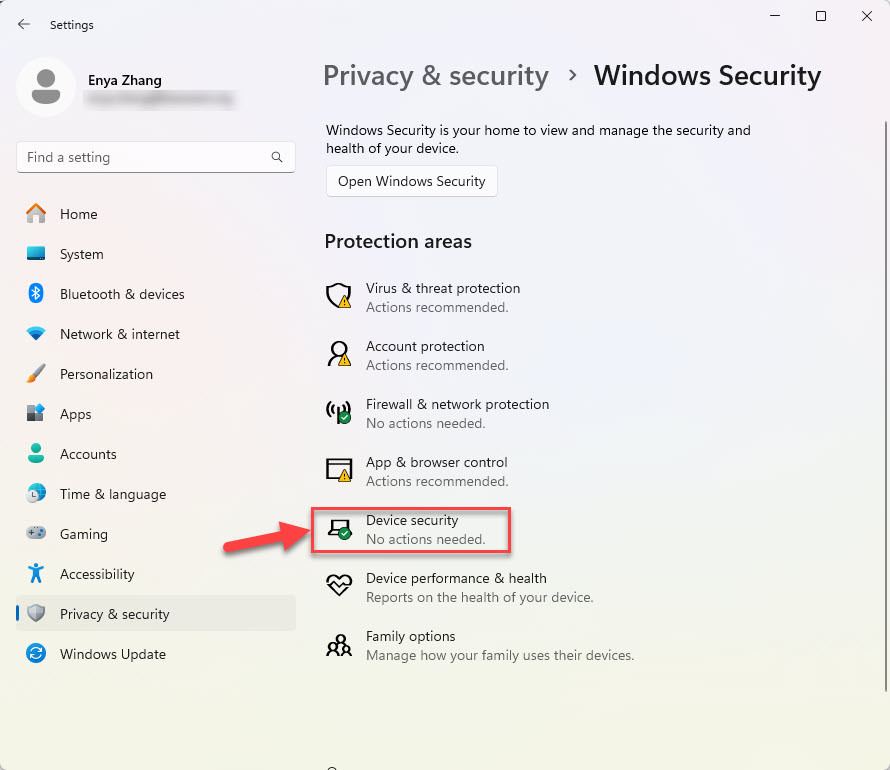Click the App & browser control icon
Image resolution: width=890 pixels, height=770 pixels.
(x=340, y=470)
